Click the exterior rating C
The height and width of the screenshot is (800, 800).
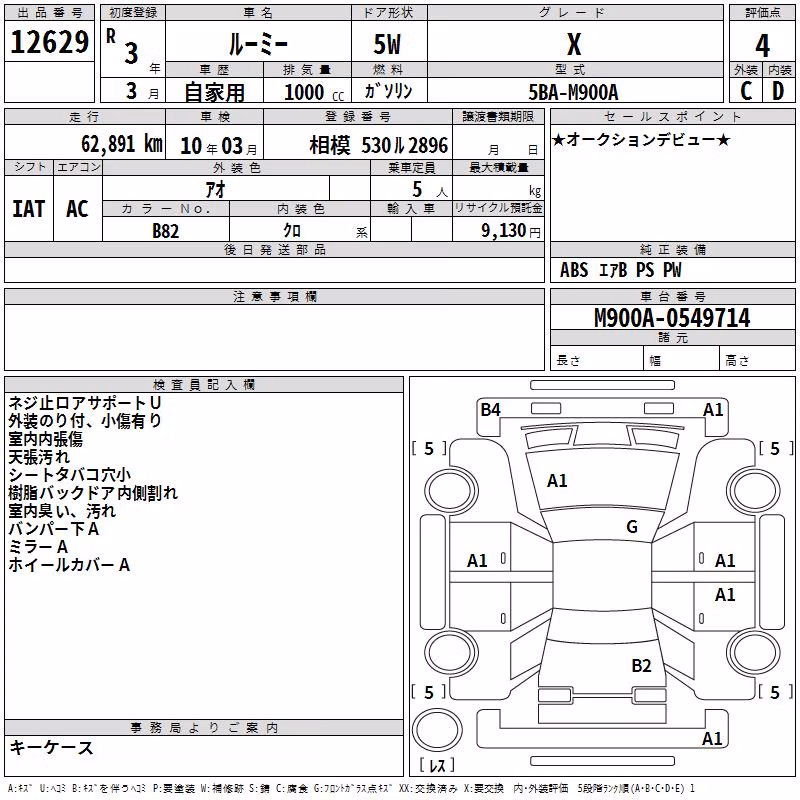(746, 91)
